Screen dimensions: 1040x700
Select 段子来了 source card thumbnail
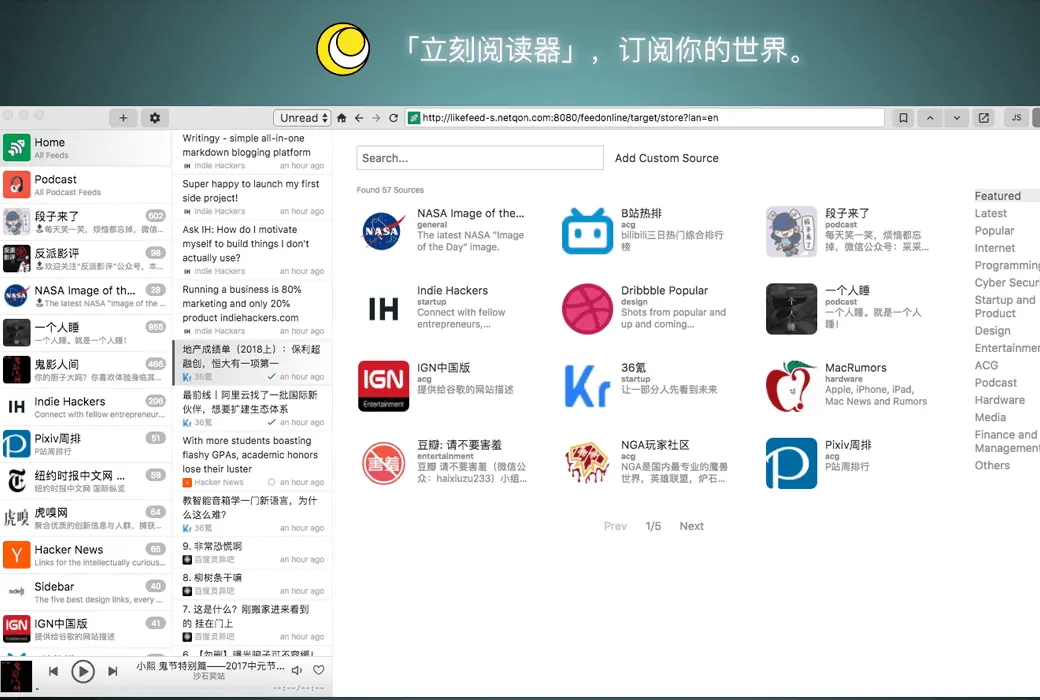pos(791,231)
